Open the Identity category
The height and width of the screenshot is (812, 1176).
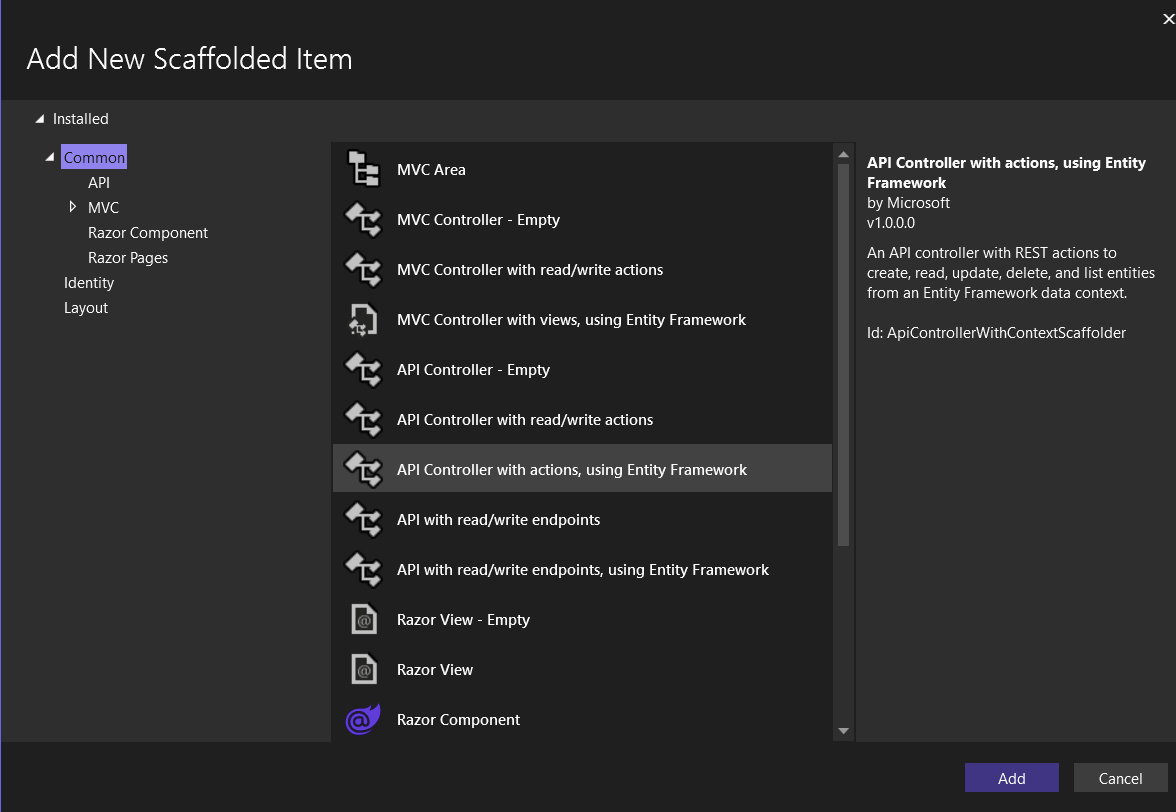click(88, 282)
